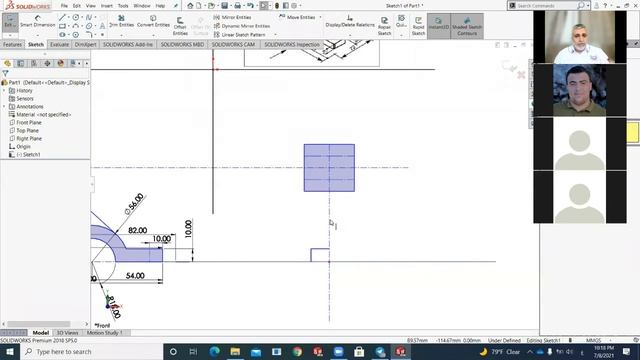Toggle Instant2D mode
640x360 pixels.
pos(439,26)
